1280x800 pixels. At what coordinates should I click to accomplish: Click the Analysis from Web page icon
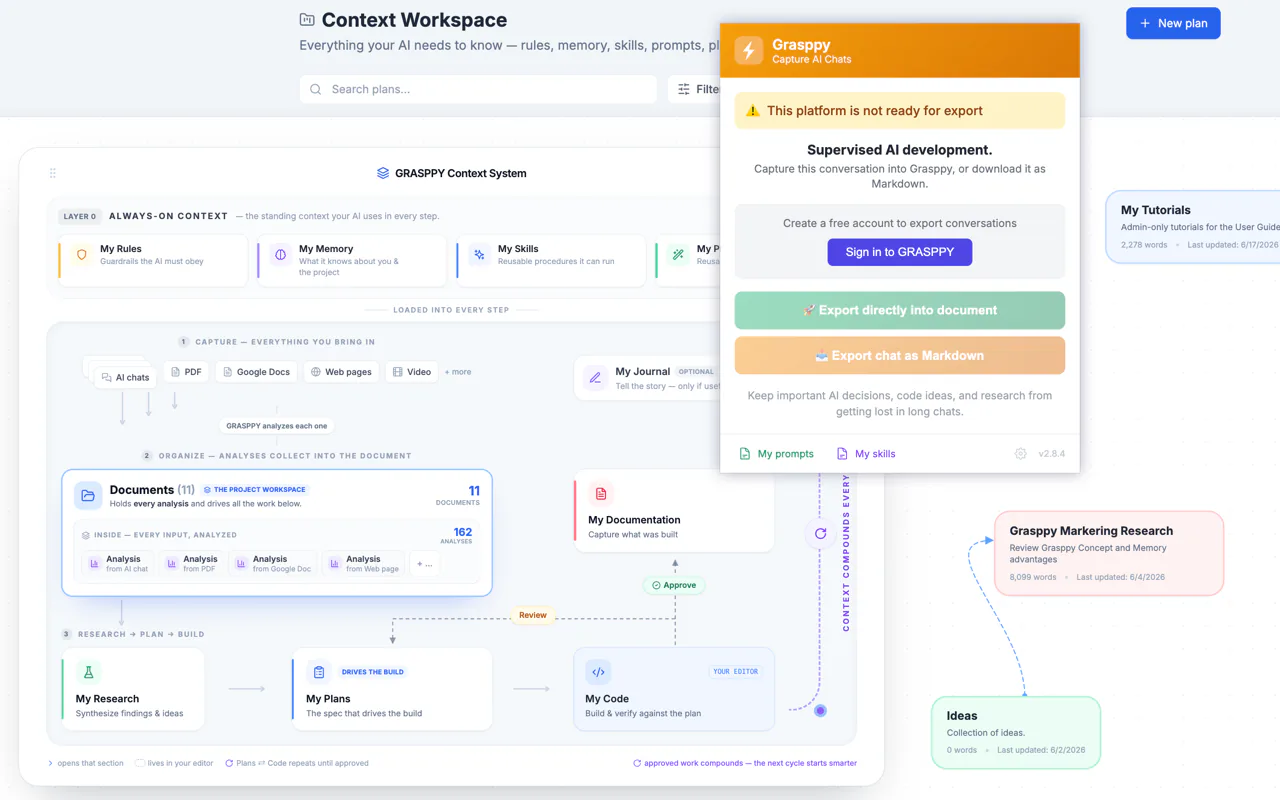pyautogui.click(x=335, y=564)
